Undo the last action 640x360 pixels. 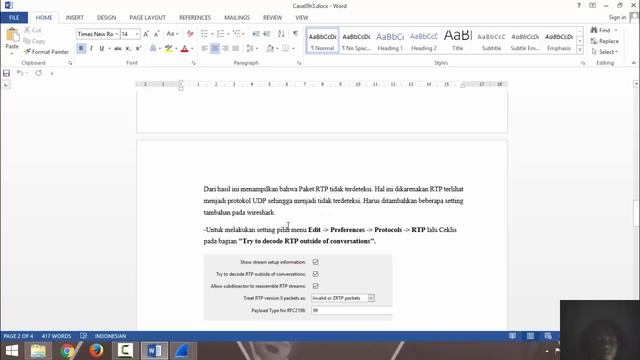(20, 73)
